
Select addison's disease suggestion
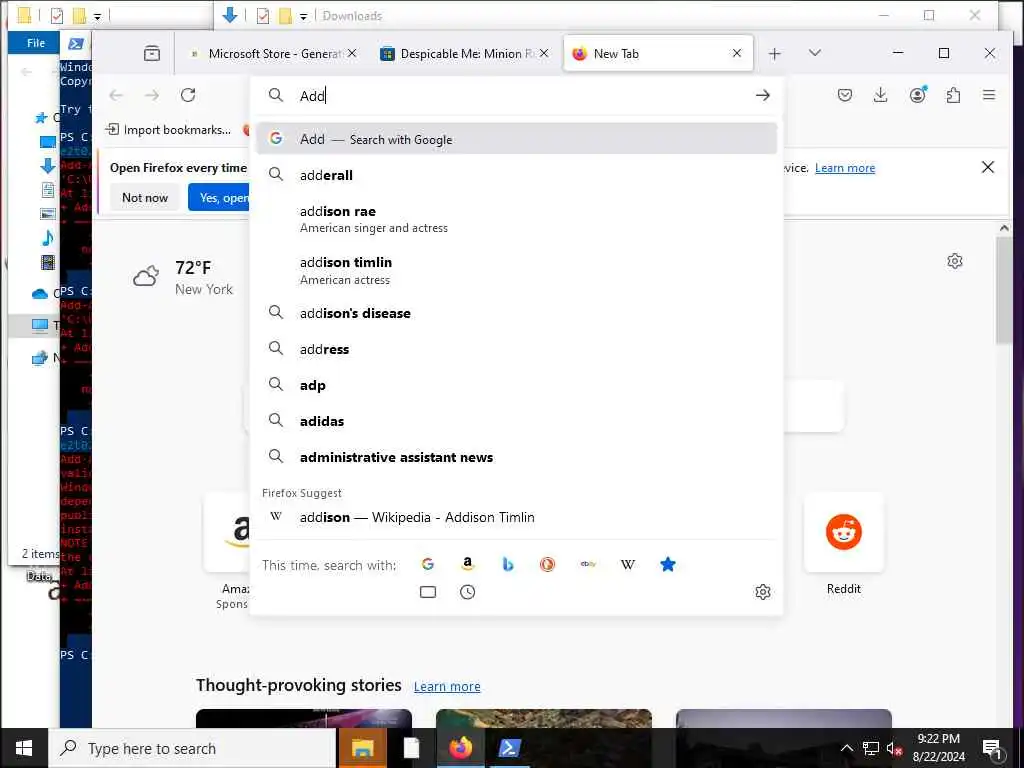point(517,313)
